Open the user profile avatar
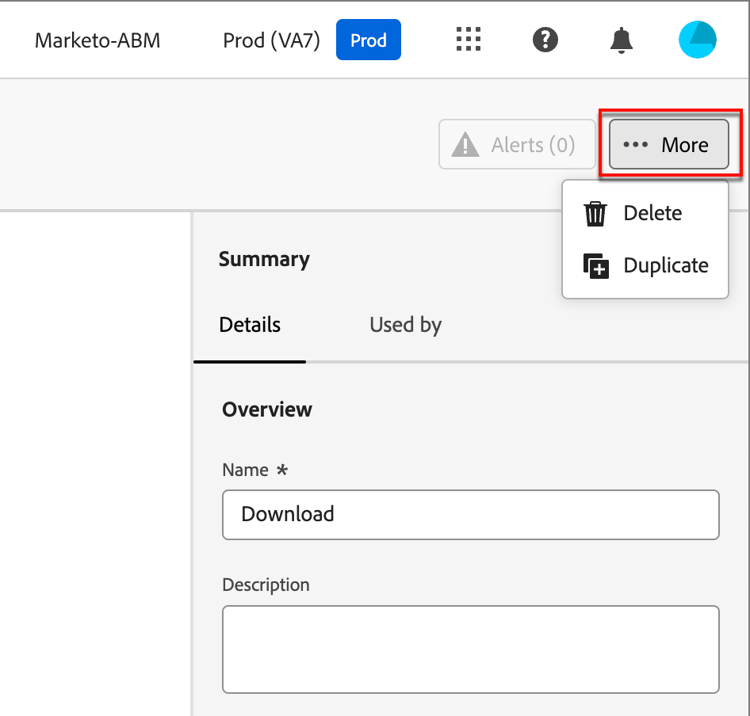The width and height of the screenshot is (750, 716). (697, 40)
